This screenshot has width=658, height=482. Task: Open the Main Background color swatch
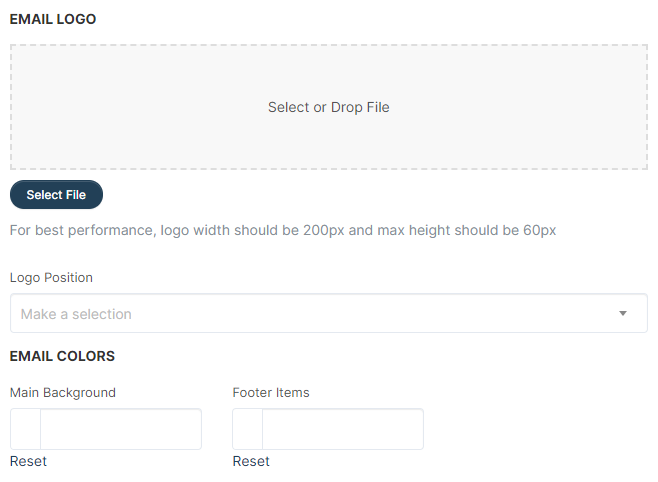point(25,429)
